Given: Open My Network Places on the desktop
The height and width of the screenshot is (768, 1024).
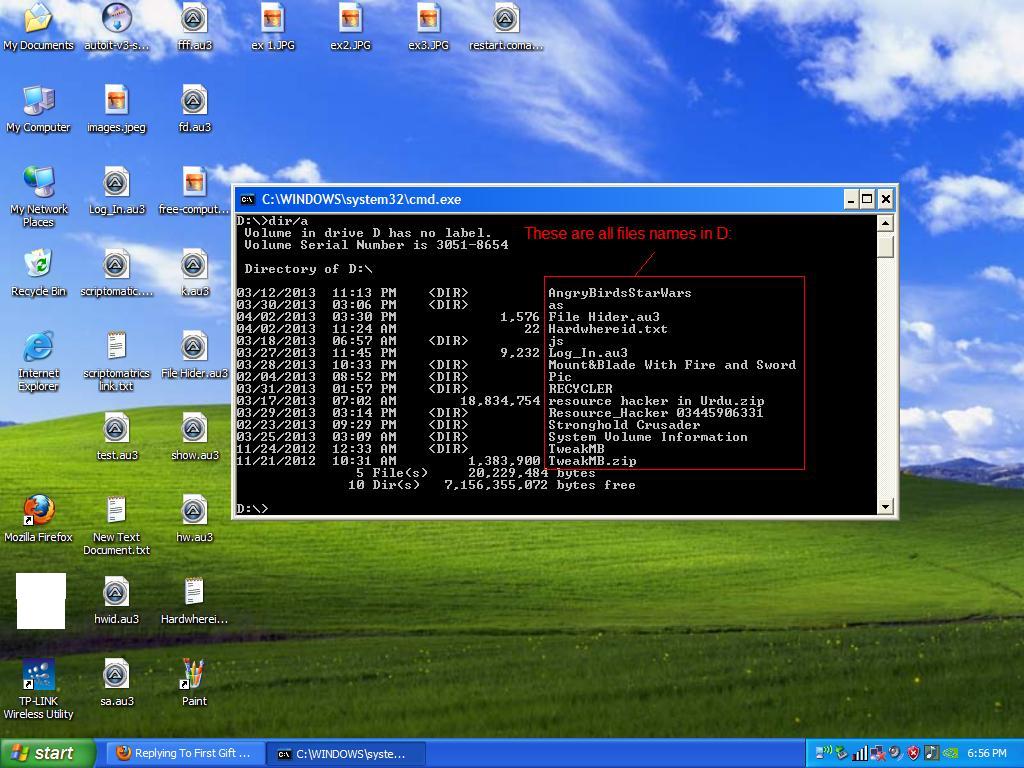Looking at the screenshot, I should pos(39,196).
